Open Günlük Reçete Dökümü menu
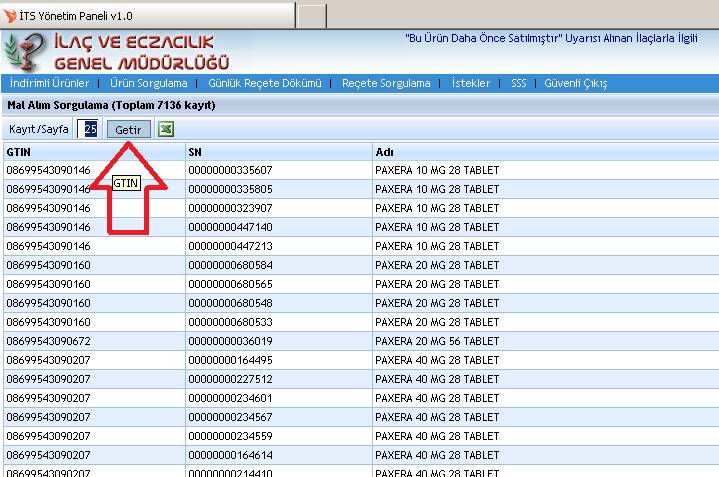Image resolution: width=719 pixels, height=477 pixels. coord(265,83)
